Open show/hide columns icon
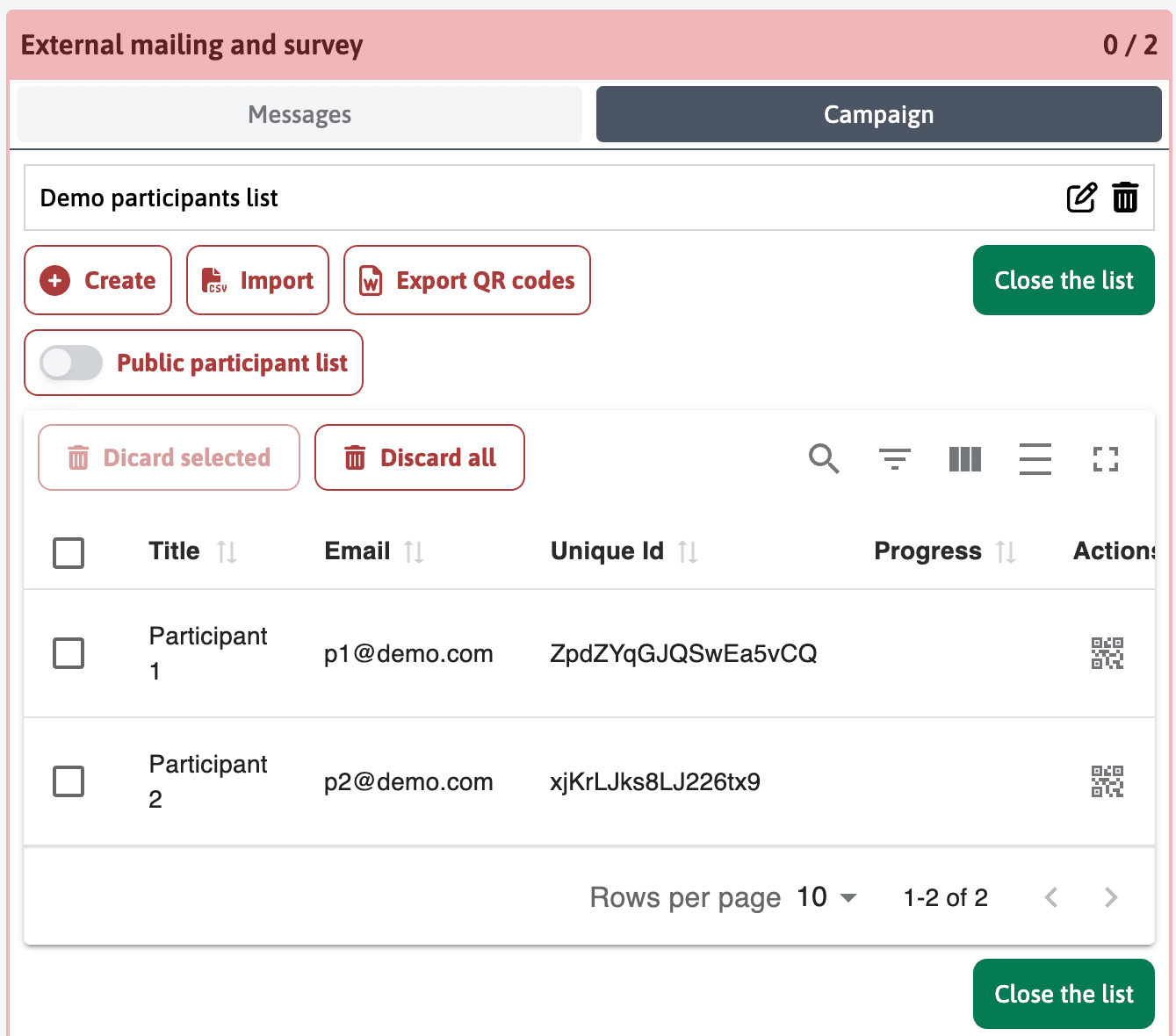1176x1036 pixels. point(964,458)
